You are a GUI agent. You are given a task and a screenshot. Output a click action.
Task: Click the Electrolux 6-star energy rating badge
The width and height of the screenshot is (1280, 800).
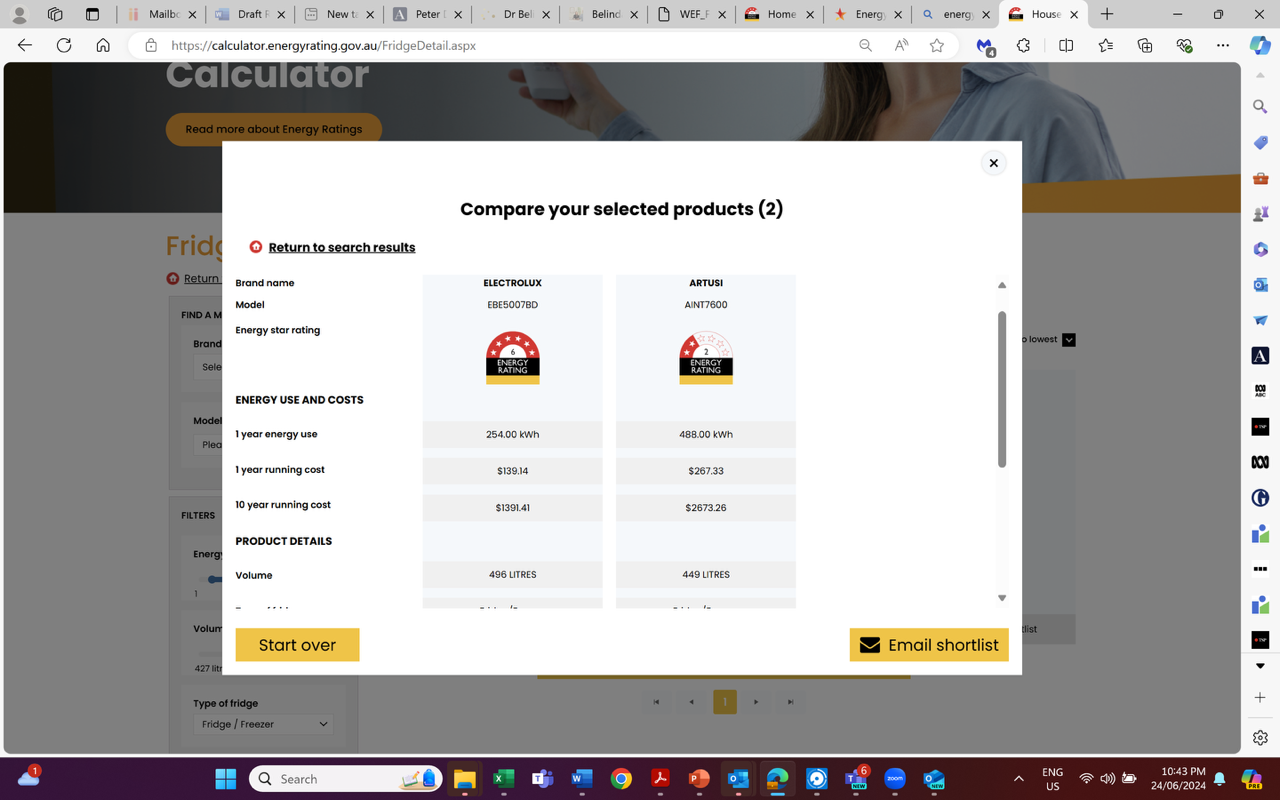point(512,358)
